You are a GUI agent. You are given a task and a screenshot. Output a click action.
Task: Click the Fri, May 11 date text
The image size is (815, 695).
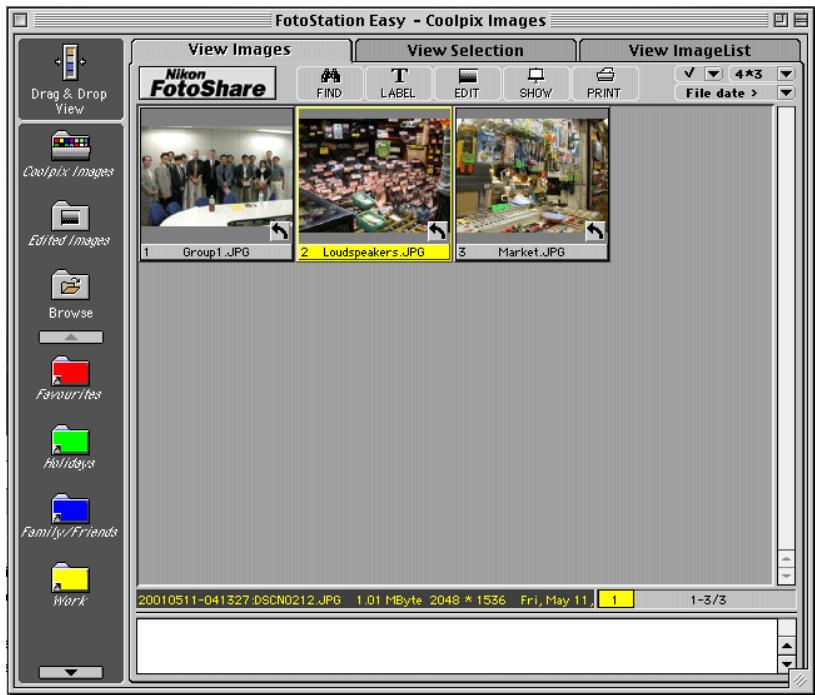click(x=557, y=600)
